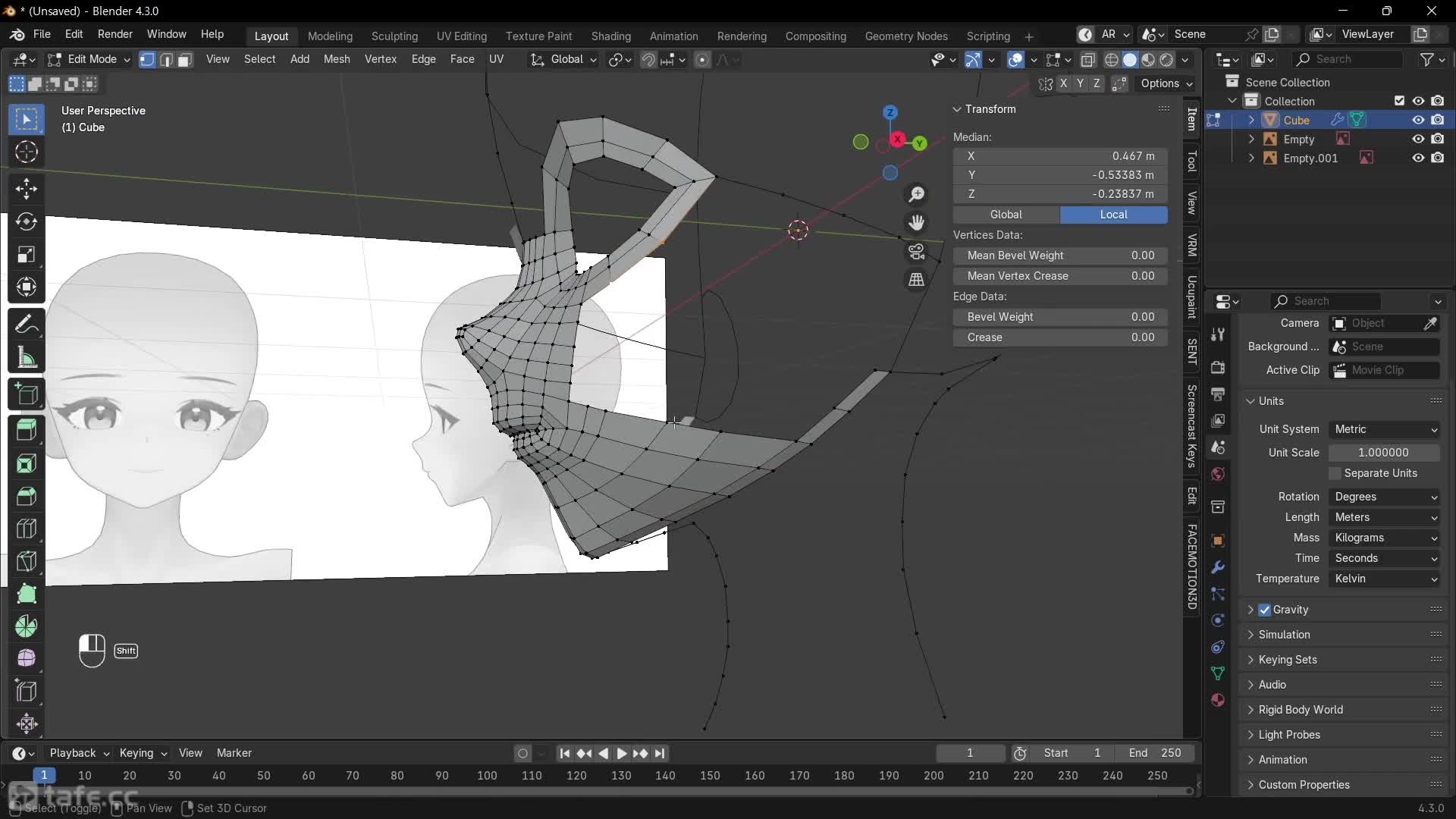Viewport: 1456px width, 819px height.
Task: Open the Render menu in the top bar
Action: point(115,34)
